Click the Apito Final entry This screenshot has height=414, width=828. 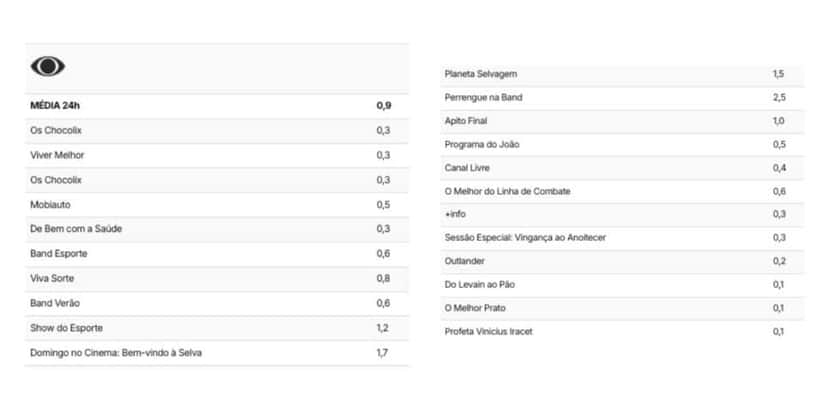(623, 121)
